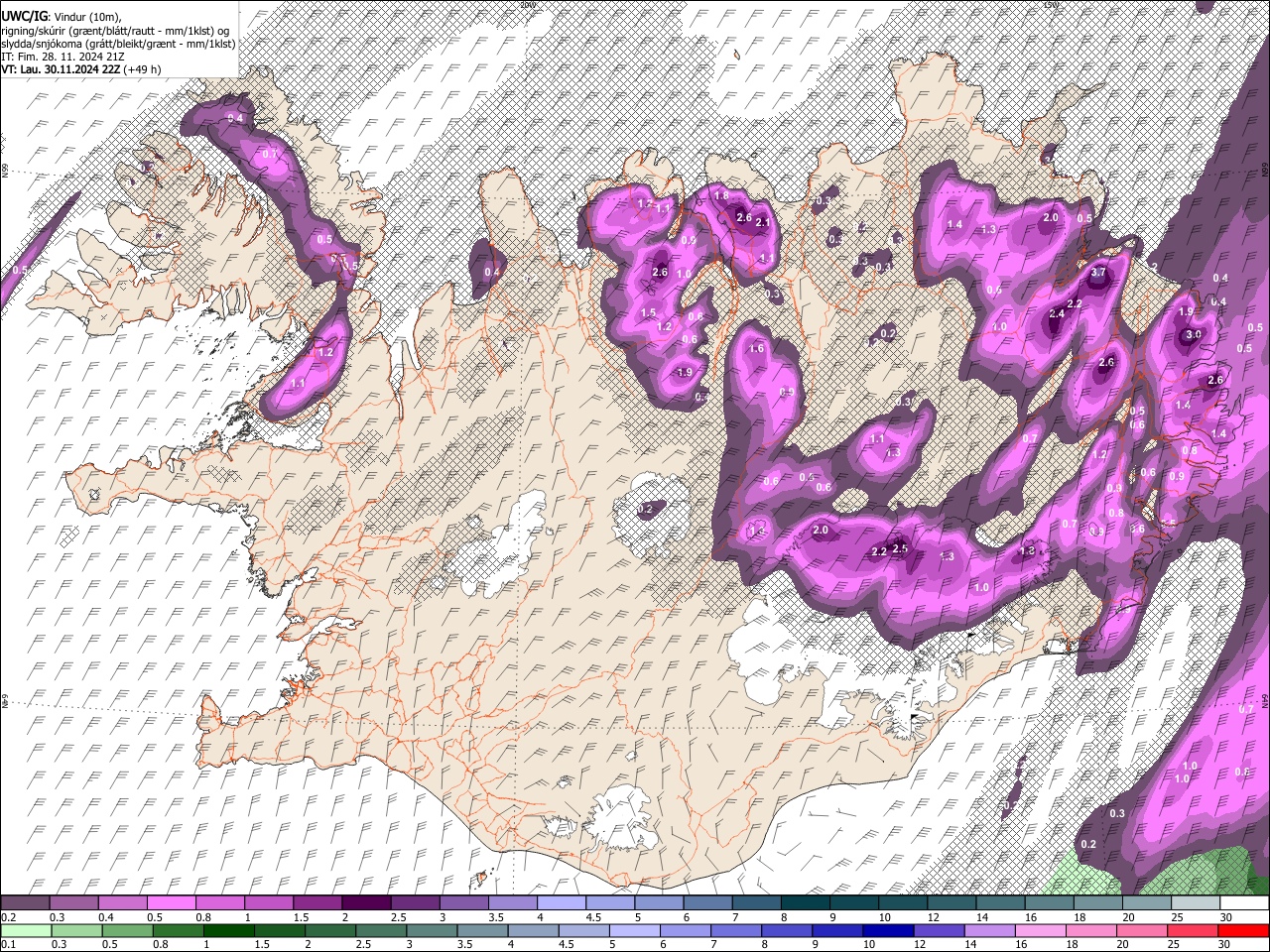Click bottom legend swatch between 5 and 6

pos(635,930)
